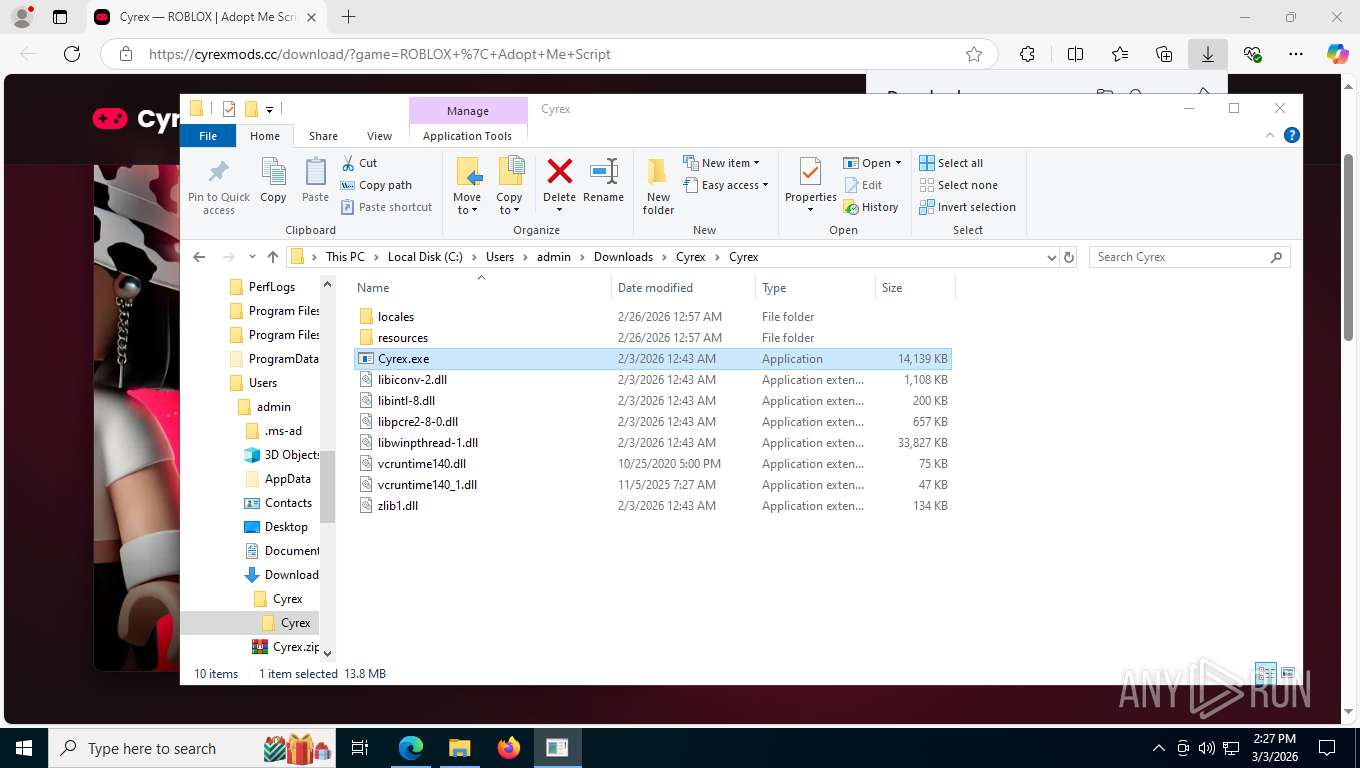Image resolution: width=1360 pixels, height=768 pixels.
Task: Add page to favorites star
Action: point(974,54)
